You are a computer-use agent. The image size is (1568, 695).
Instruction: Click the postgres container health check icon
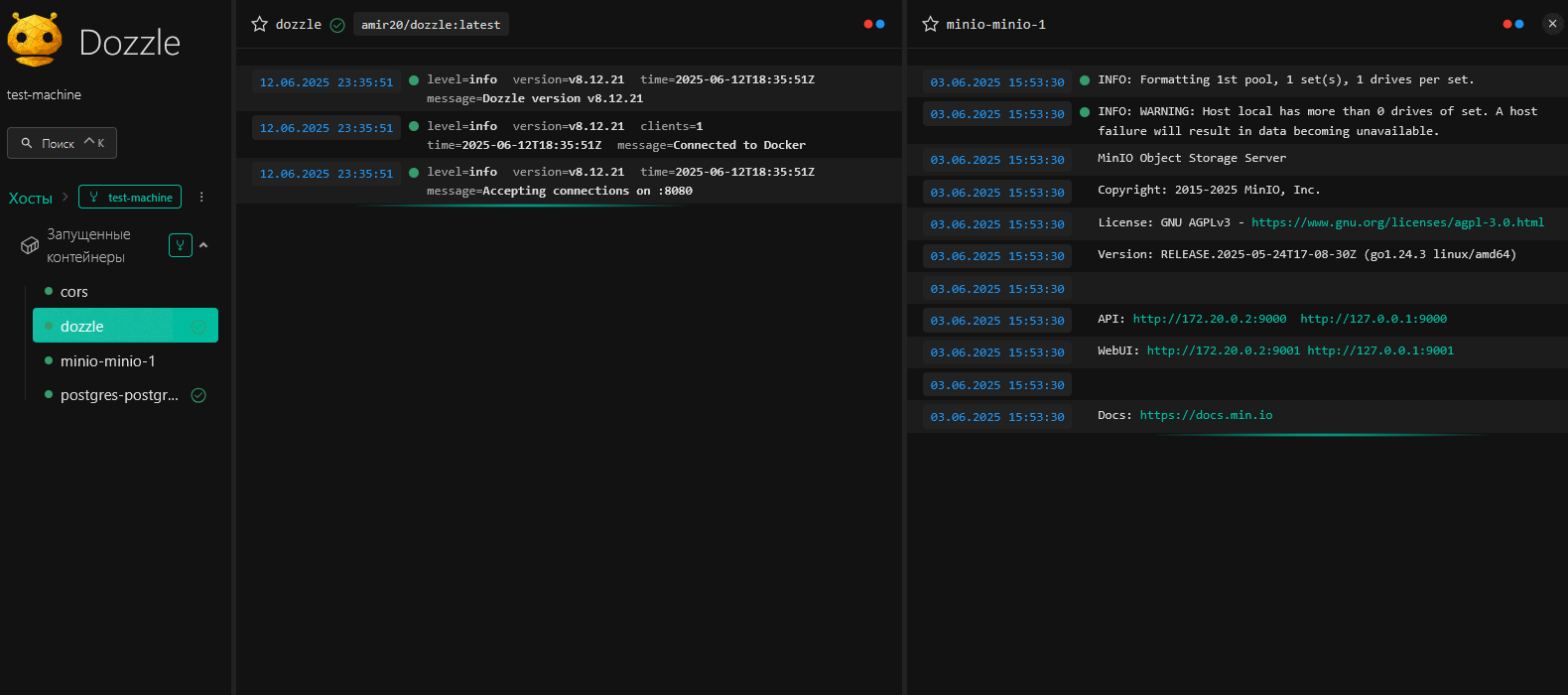click(x=198, y=395)
